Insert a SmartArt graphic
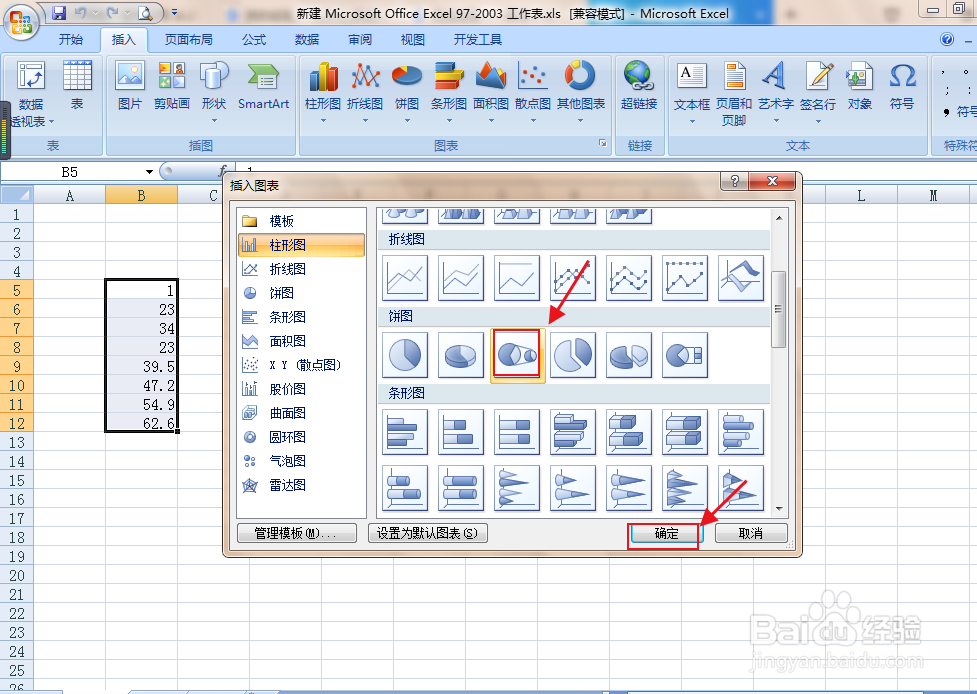Viewport: 977px width, 694px height. point(264,86)
